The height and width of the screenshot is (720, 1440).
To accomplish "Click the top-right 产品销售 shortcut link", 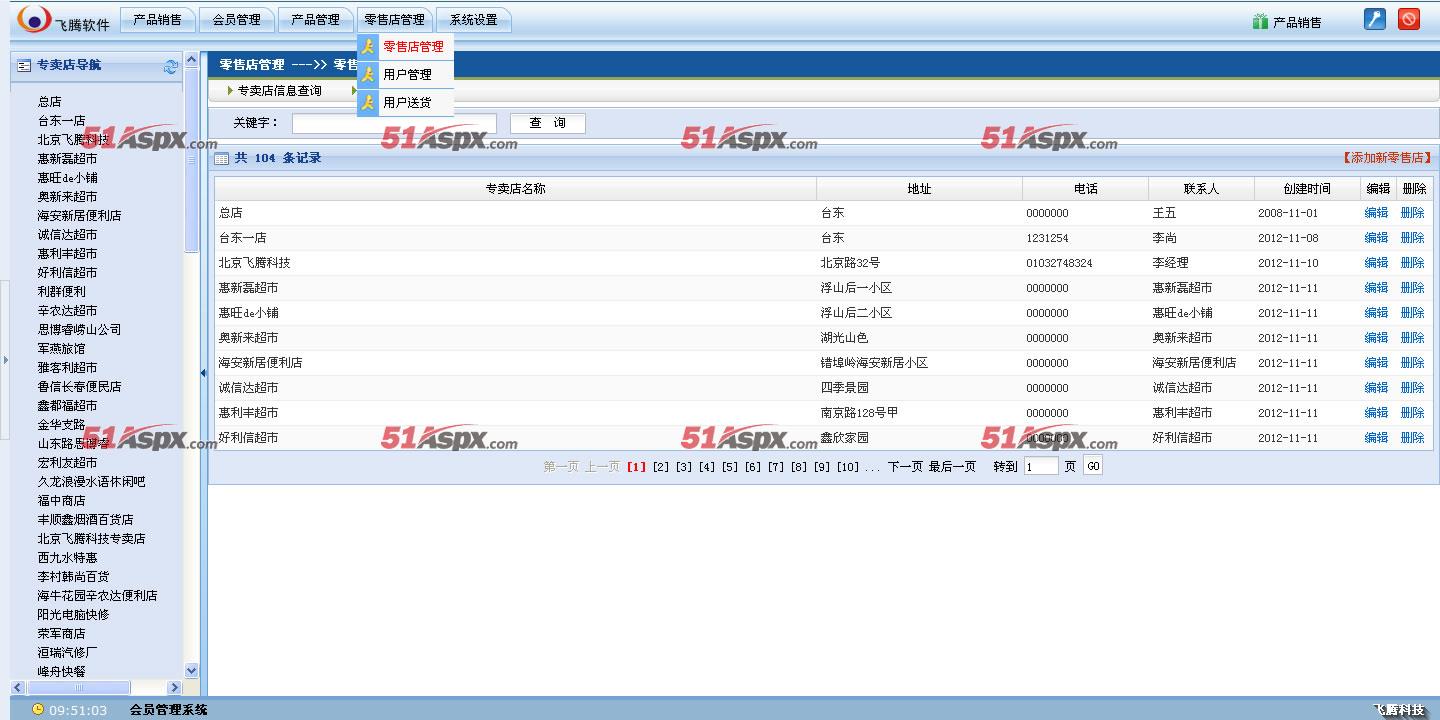I will 1296,22.
